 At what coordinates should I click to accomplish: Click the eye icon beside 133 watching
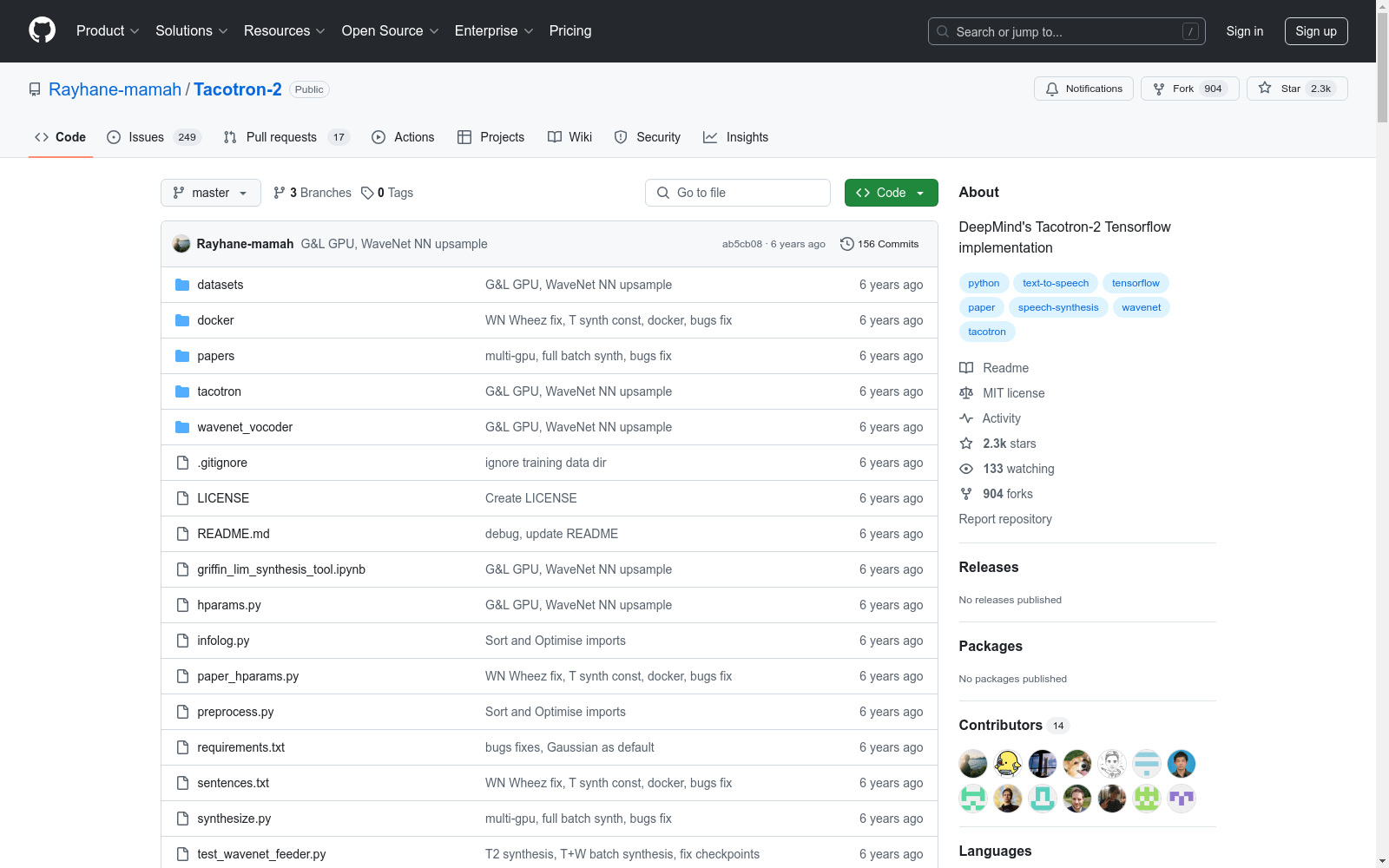click(966, 469)
